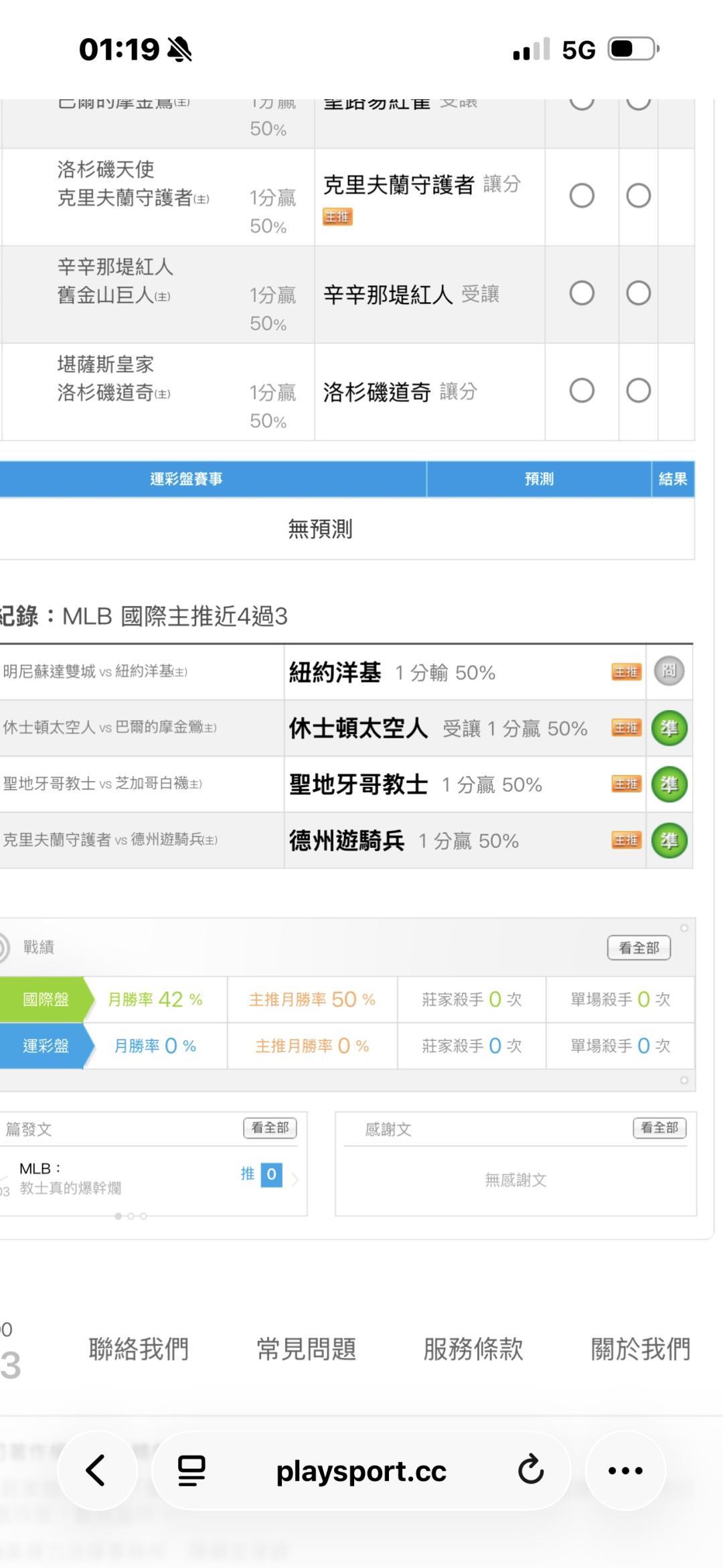Click green 準 badge on 聖地牙哥教士 row
723x1568 pixels.
669,784
